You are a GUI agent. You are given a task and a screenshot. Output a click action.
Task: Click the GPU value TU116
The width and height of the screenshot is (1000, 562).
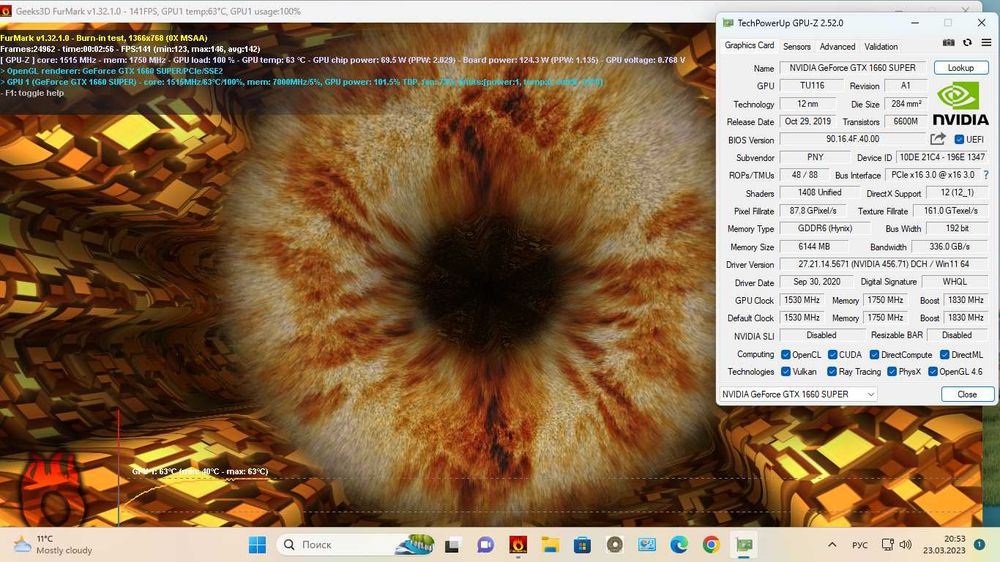pos(811,85)
